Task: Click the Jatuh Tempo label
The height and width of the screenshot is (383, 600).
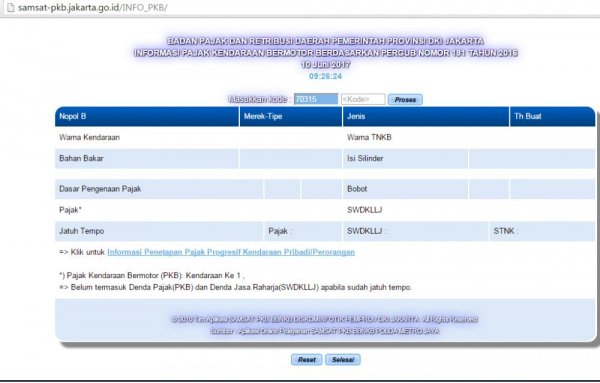Action: [x=82, y=231]
